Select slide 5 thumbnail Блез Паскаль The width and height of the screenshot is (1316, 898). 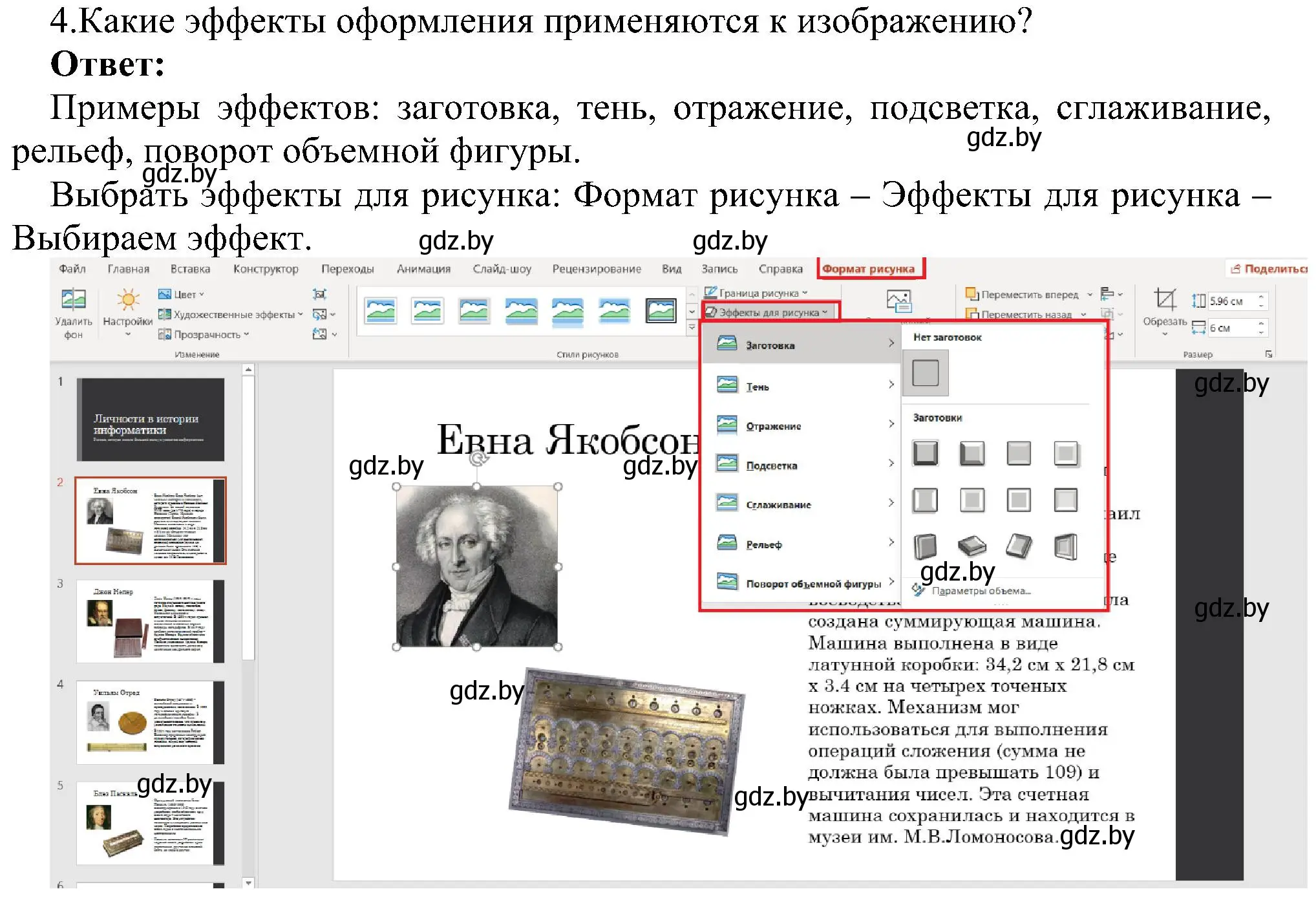[x=150, y=823]
